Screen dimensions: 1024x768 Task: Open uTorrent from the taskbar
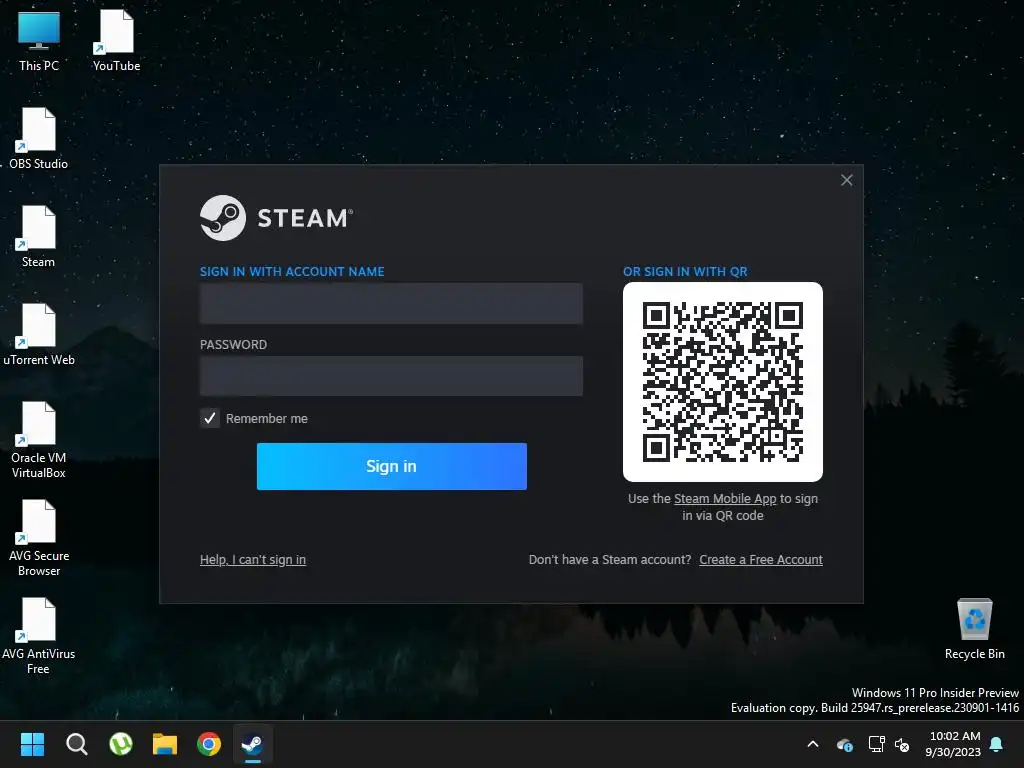(121, 744)
